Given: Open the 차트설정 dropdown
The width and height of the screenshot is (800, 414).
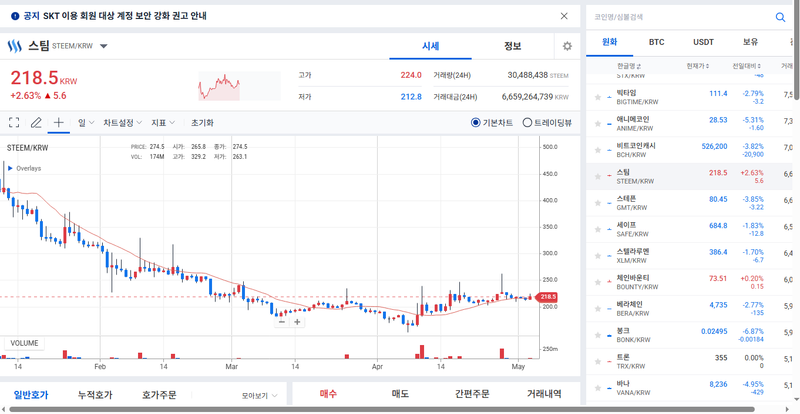Looking at the screenshot, I should [x=122, y=123].
